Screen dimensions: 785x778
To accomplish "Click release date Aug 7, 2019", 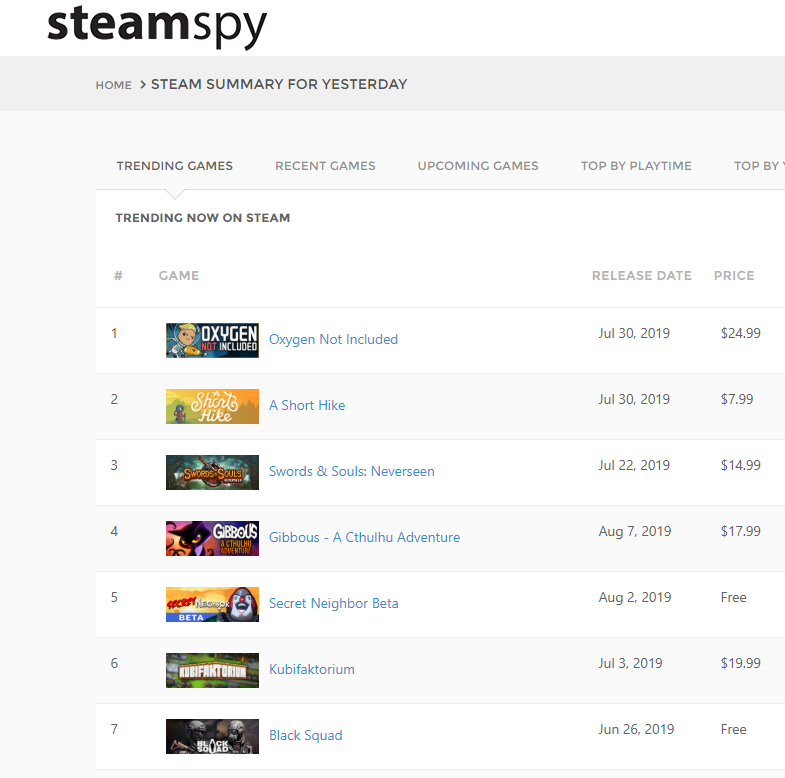I will click(635, 532).
